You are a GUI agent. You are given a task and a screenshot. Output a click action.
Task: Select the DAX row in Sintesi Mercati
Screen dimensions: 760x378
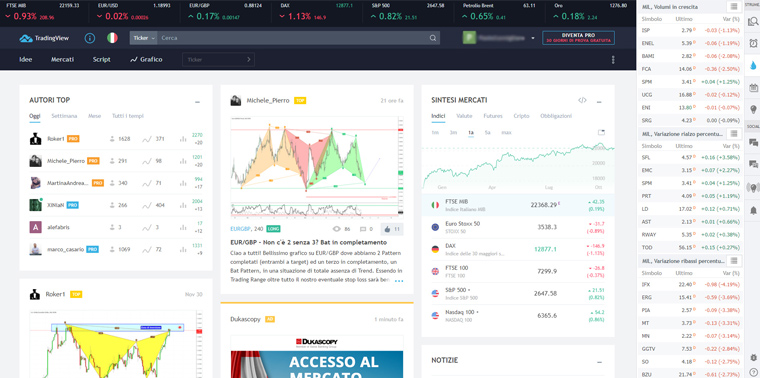coord(518,250)
